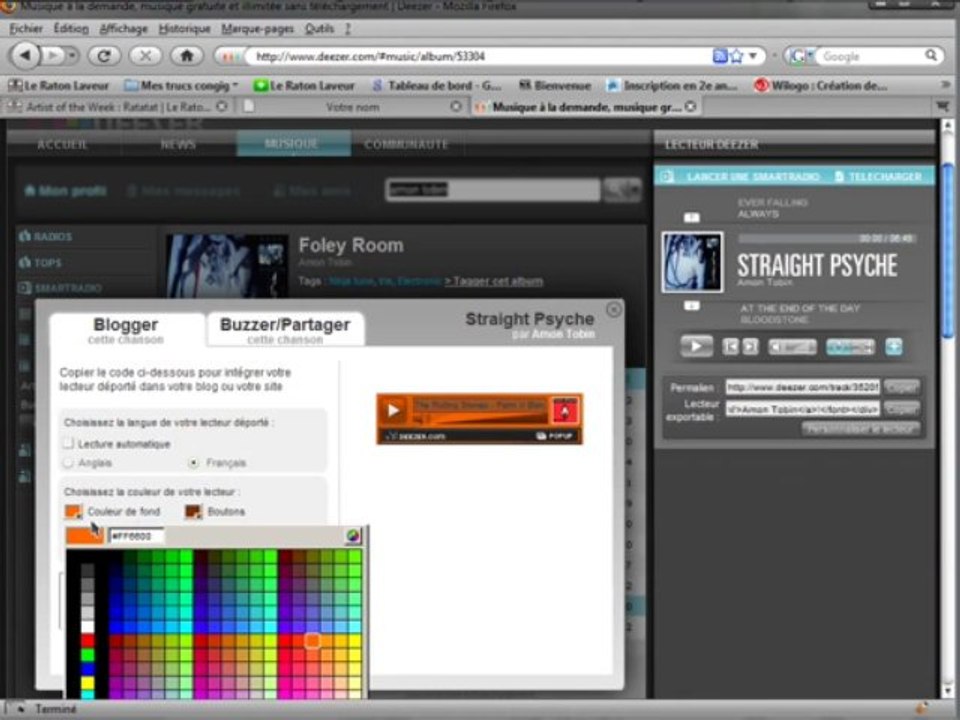Click the shuffle and repeat toggle in Deezer player
Screen dimensions: 960x720
[x=850, y=347]
